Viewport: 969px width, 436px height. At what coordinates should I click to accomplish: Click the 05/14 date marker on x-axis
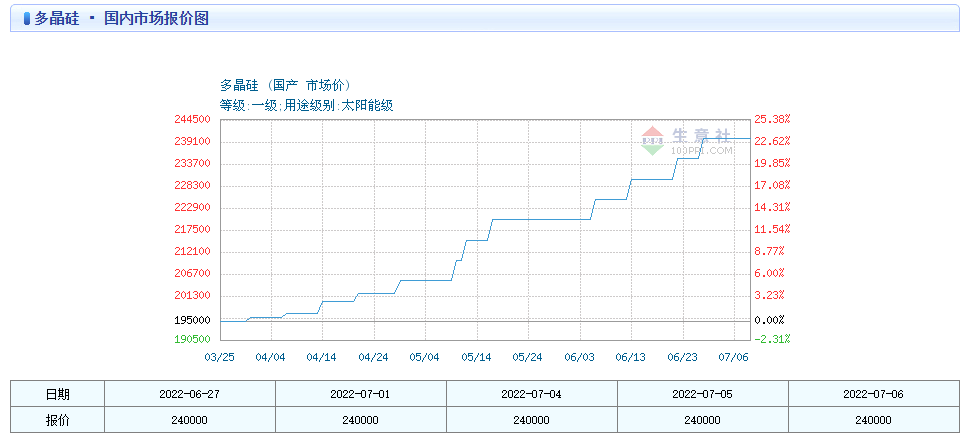[476, 356]
